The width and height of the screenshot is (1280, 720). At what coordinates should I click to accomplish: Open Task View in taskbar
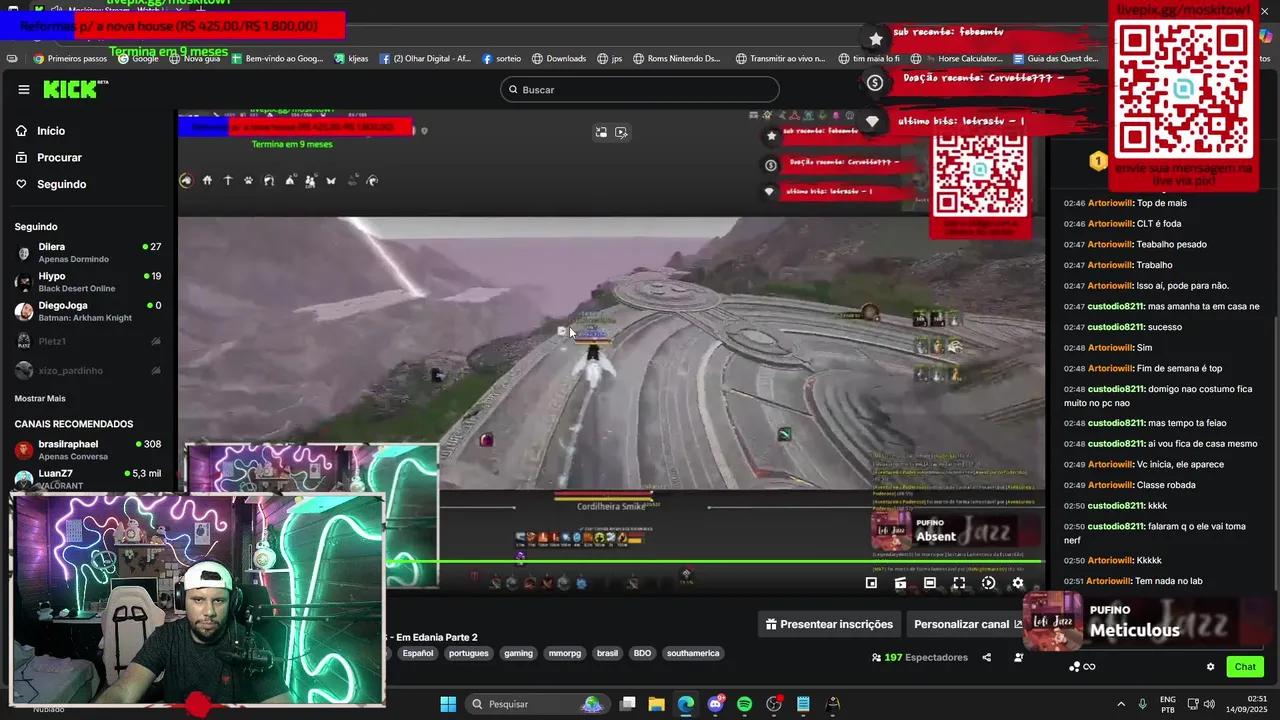[x=627, y=704]
